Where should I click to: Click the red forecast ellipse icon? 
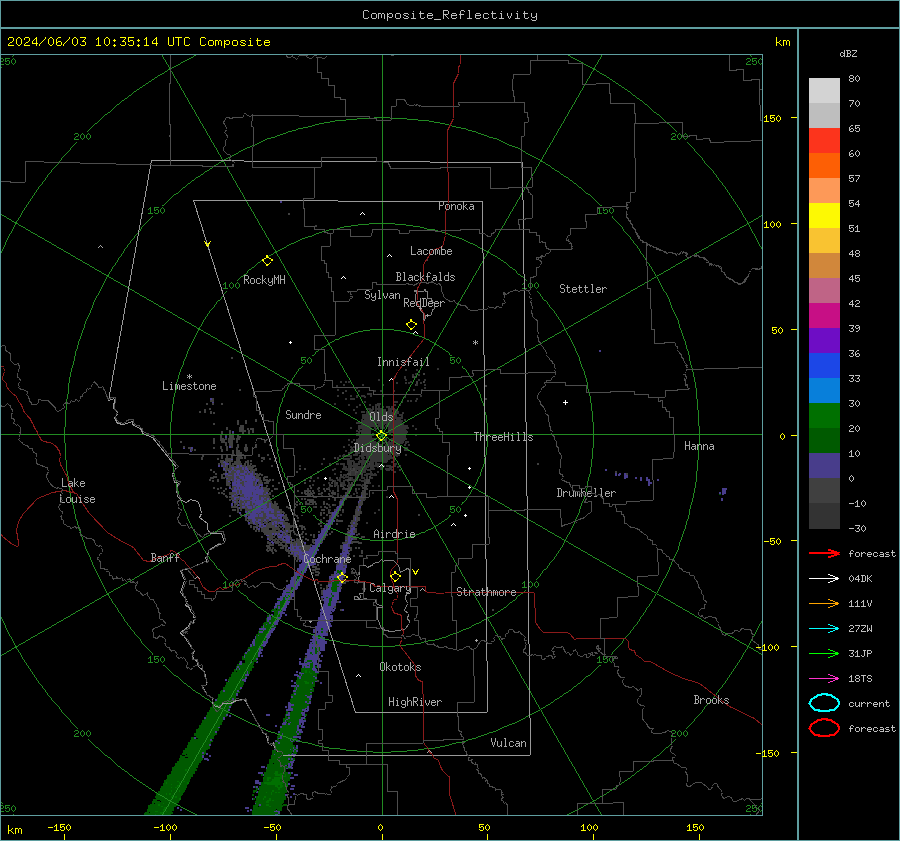pyautogui.click(x=824, y=728)
